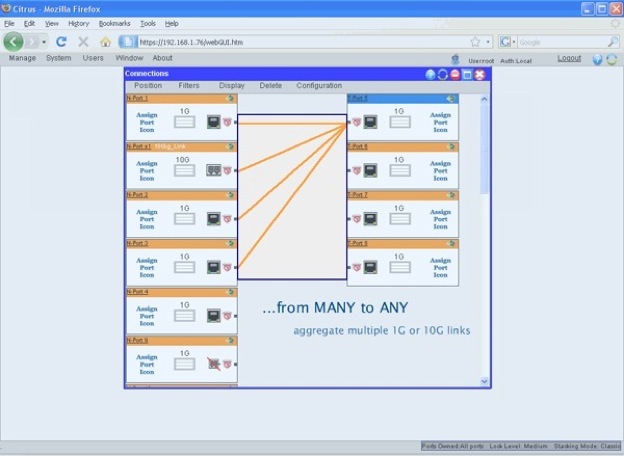Click the Google search box

(x=562, y=42)
